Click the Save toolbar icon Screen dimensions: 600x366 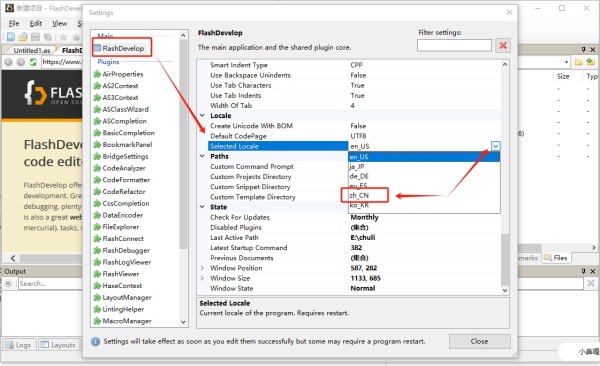(35, 37)
